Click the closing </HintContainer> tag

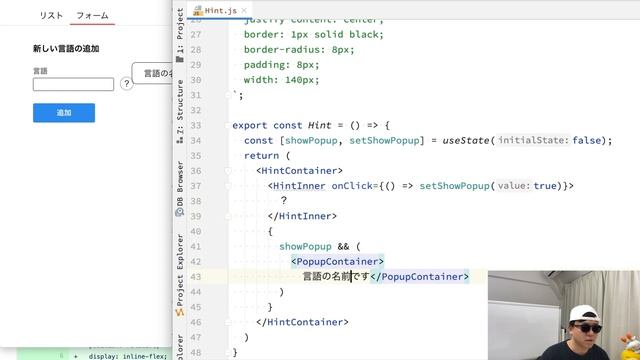302,322
